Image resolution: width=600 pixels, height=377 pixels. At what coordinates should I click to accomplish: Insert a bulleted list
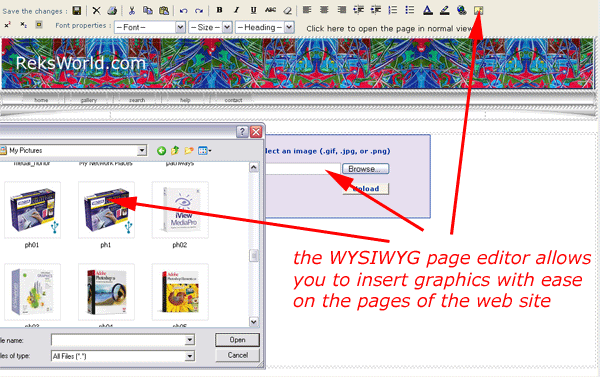tap(410, 10)
